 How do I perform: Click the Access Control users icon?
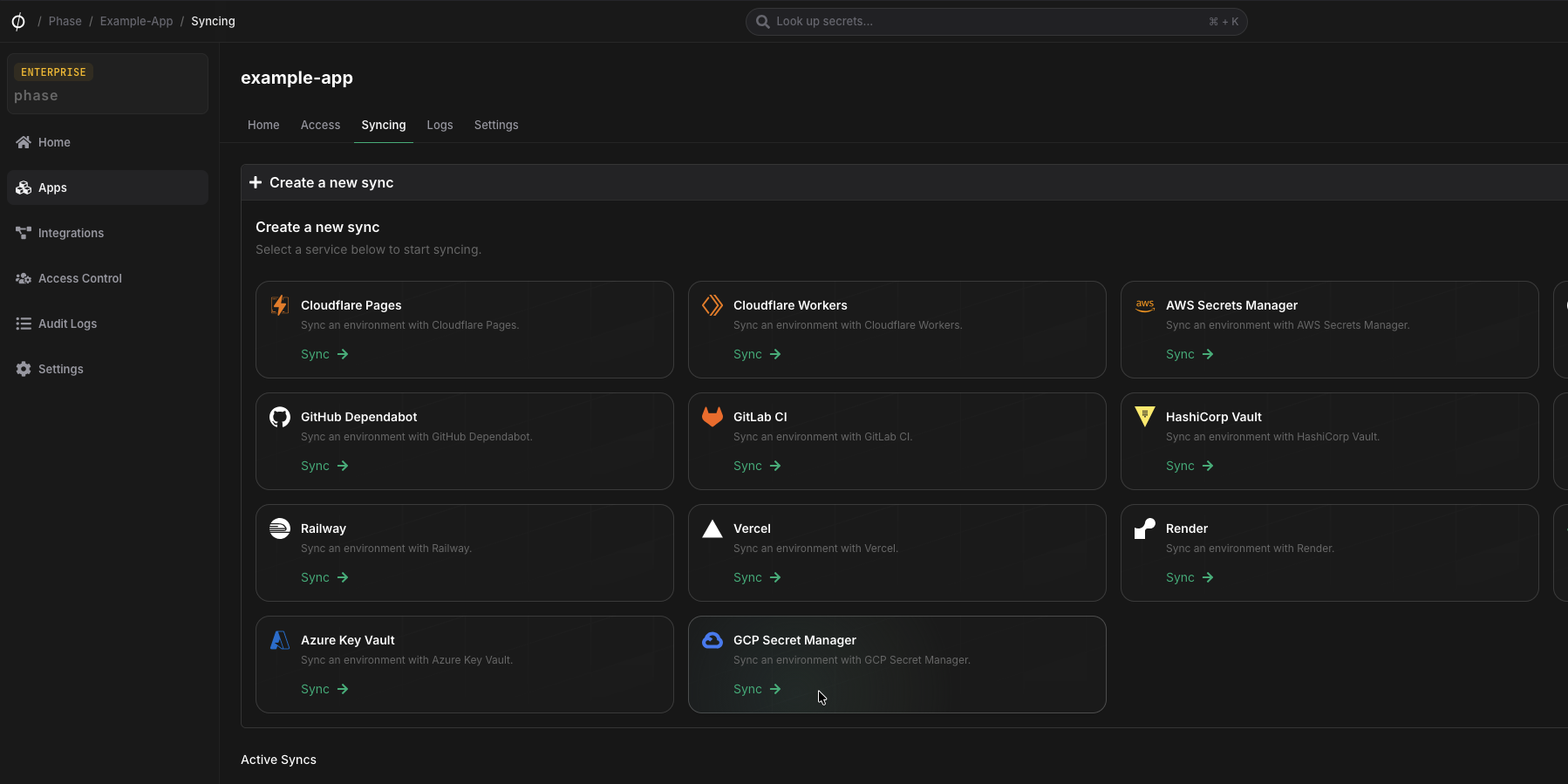click(x=24, y=278)
